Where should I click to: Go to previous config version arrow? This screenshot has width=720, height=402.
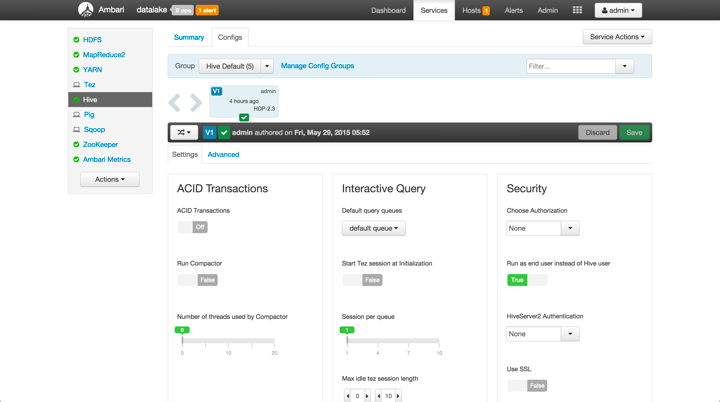tap(175, 102)
